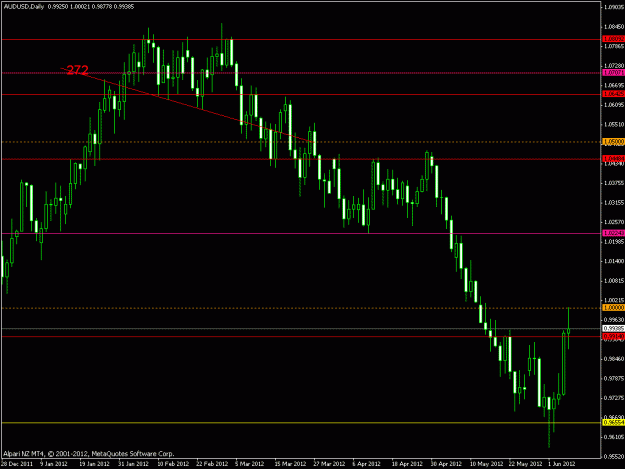Click the 1.03155 price scale value

[x=614, y=202]
